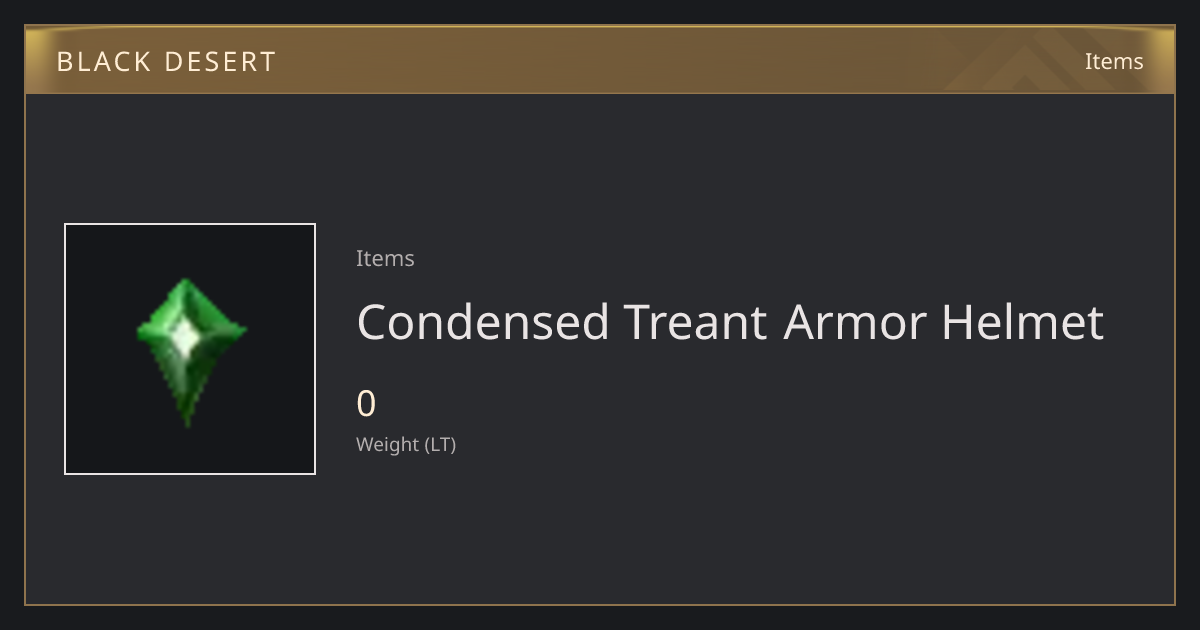Select the Condensed Treant Armor Helmet title
The width and height of the screenshot is (1200, 630).
(730, 322)
